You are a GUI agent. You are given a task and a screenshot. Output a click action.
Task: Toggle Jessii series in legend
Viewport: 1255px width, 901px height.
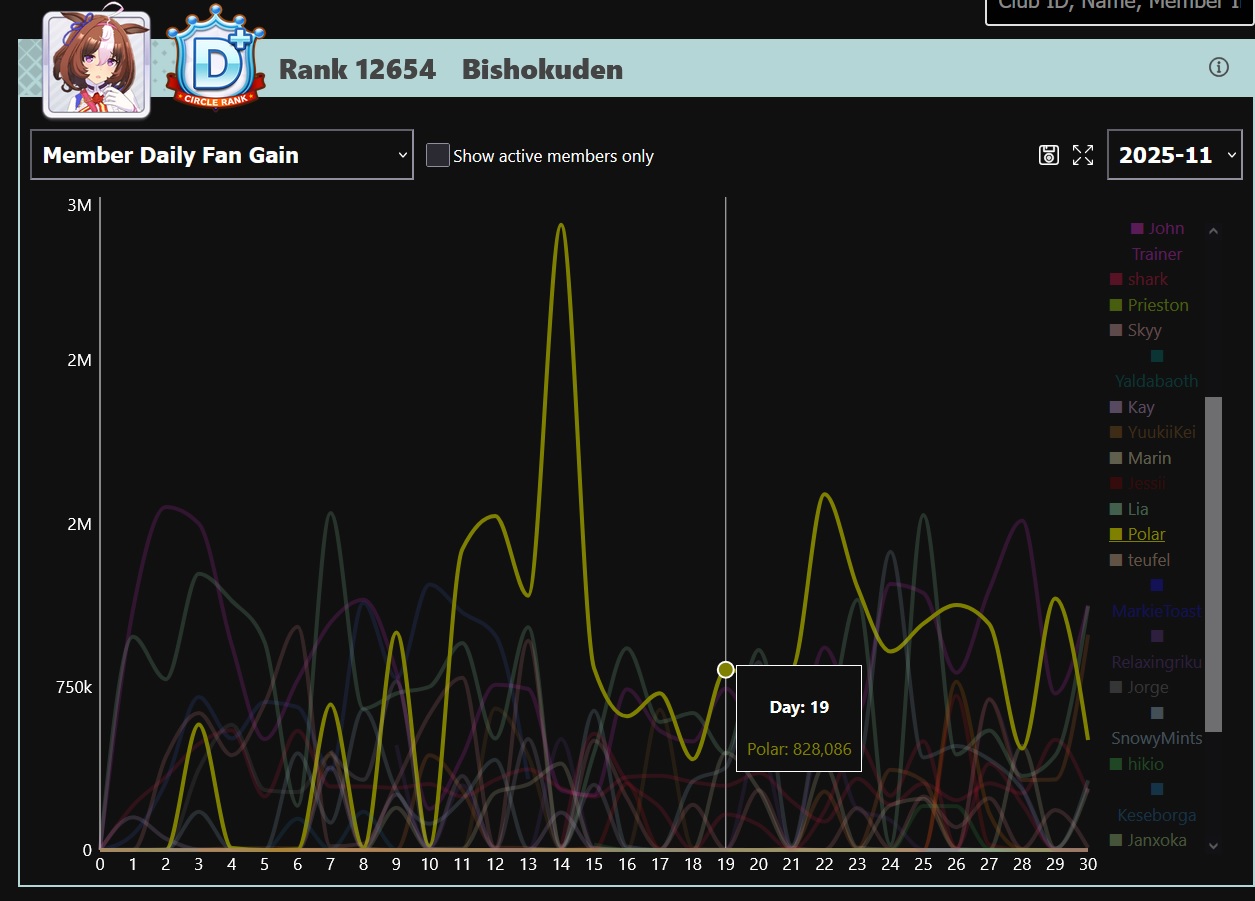(x=1138, y=483)
